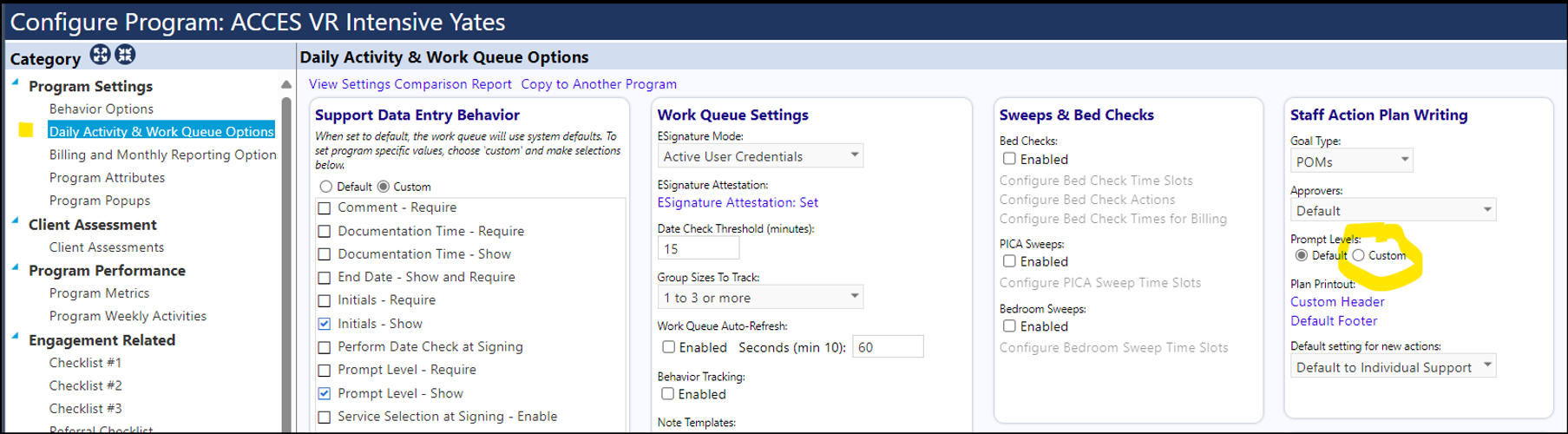Screen dimensions: 1568x434
Task: Click the collapse-all icon beside Category
Action: click(125, 55)
